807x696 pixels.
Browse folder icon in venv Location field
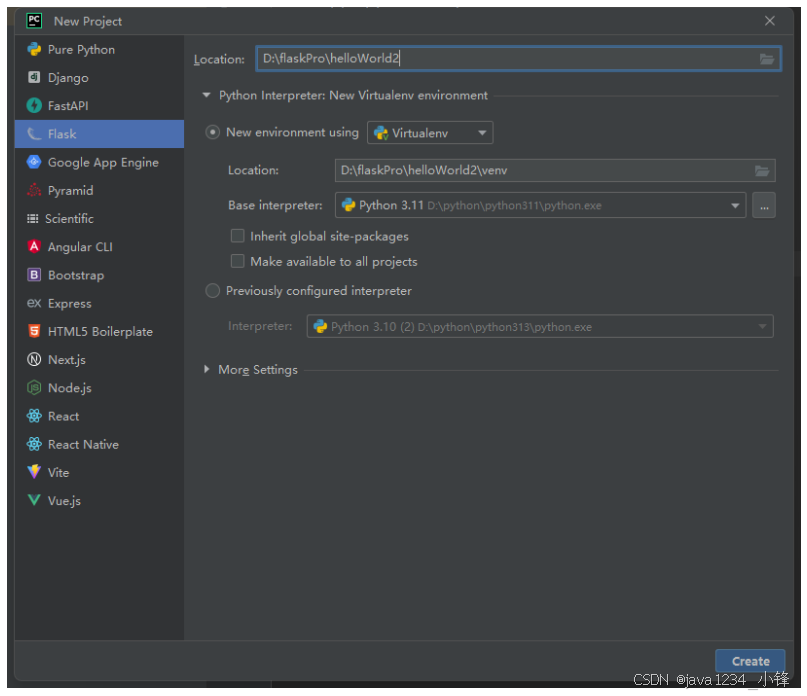[762, 171]
